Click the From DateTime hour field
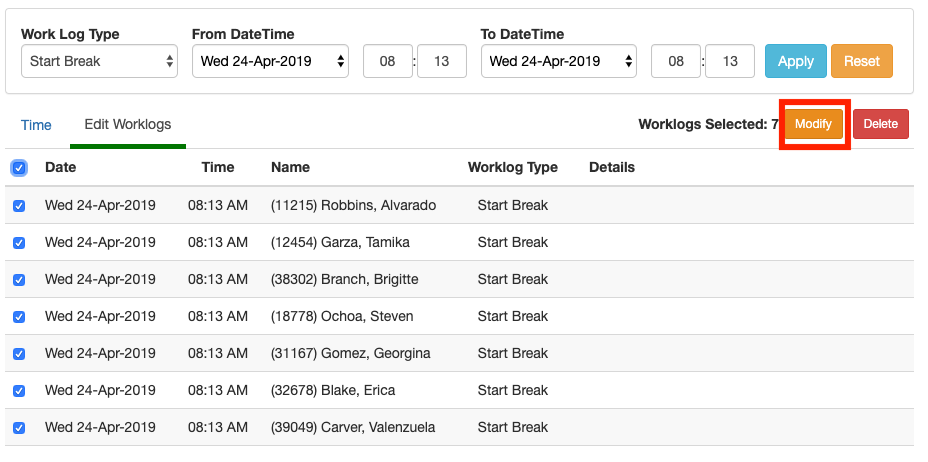 point(388,61)
